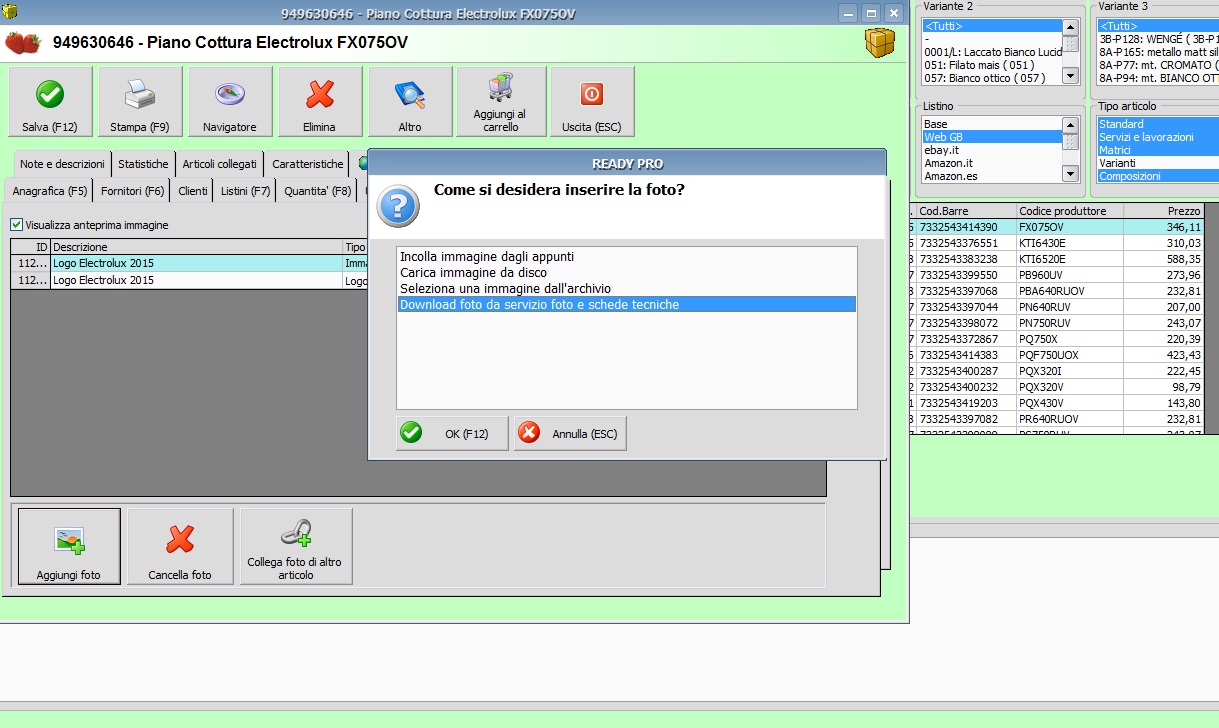Click the Aggiungi foto button

[x=69, y=546]
